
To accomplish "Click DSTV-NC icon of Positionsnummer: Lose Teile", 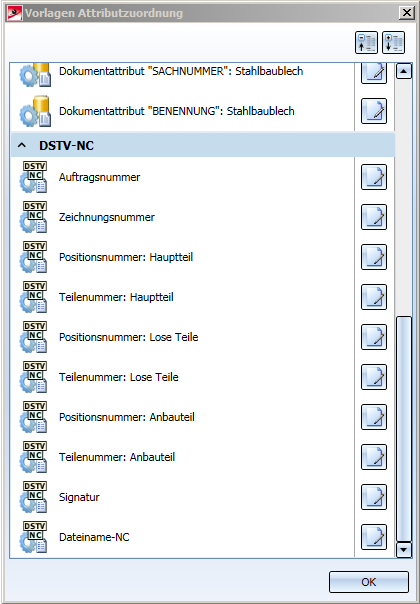I will point(34,337).
